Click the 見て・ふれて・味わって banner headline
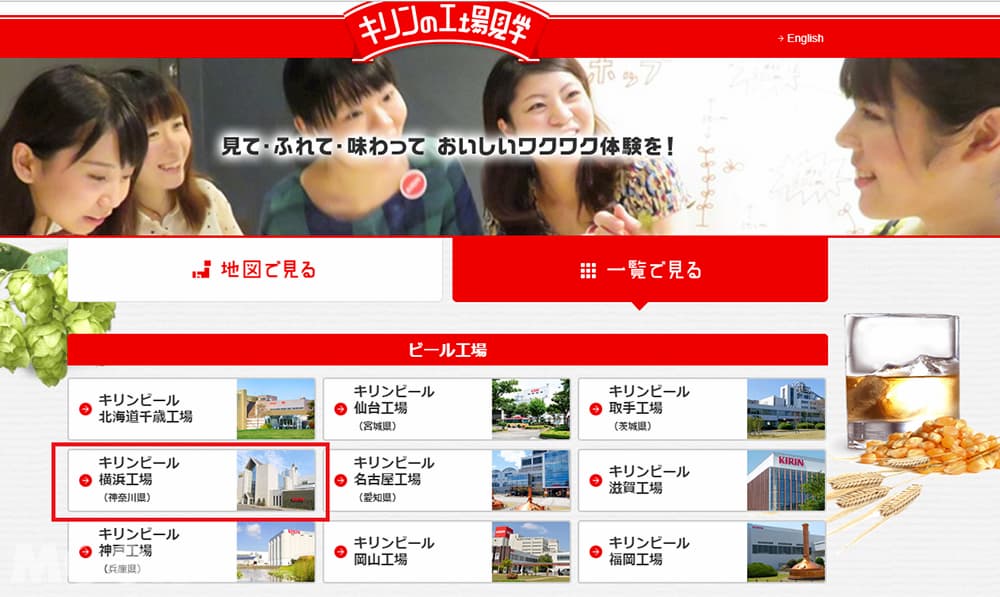Image resolution: width=1000 pixels, height=597 pixels. click(x=448, y=147)
